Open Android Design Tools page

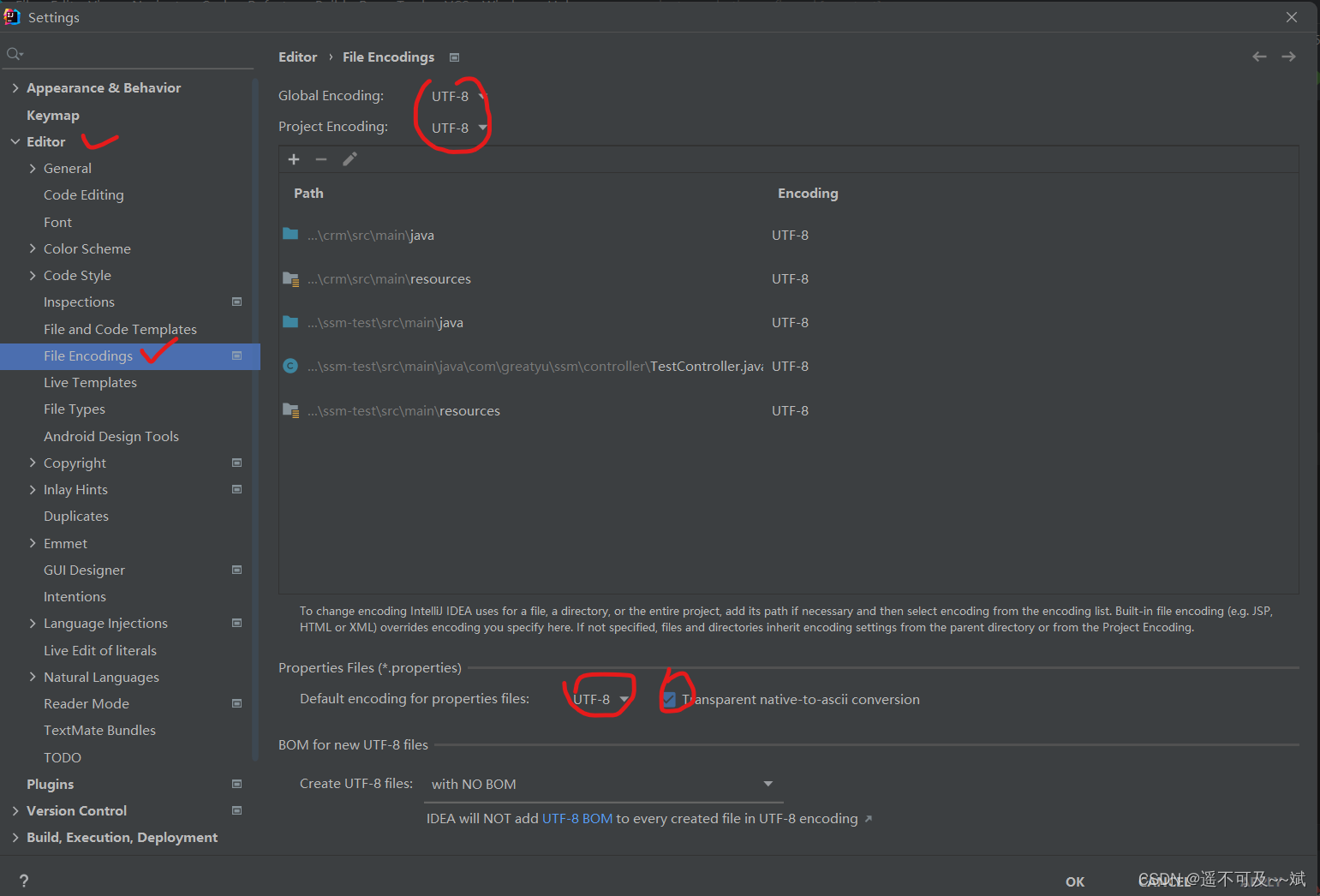tap(111, 436)
